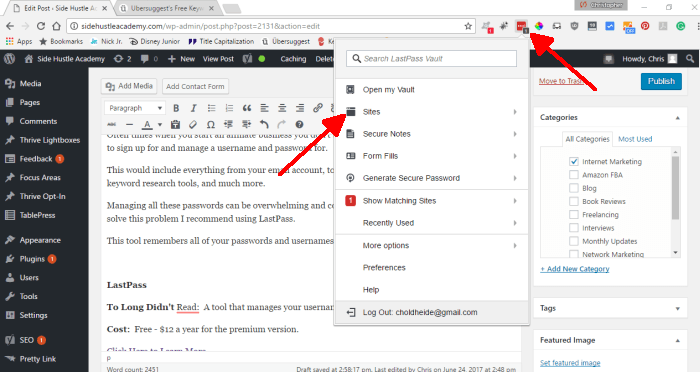
Task: Decrease indent in editor toolbar
Action: pyautogui.click(x=229, y=125)
